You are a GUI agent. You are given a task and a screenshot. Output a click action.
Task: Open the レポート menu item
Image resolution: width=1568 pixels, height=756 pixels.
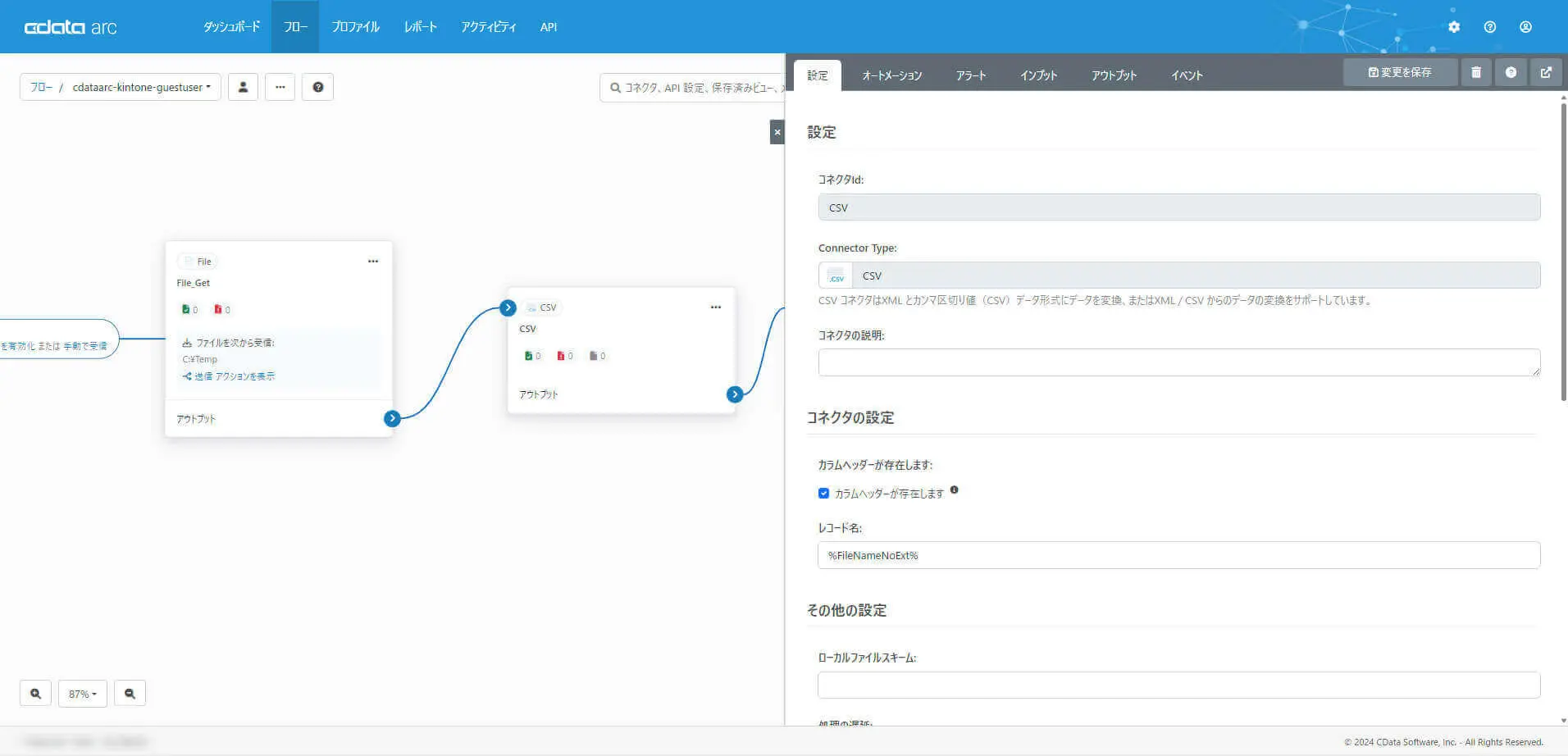(420, 27)
